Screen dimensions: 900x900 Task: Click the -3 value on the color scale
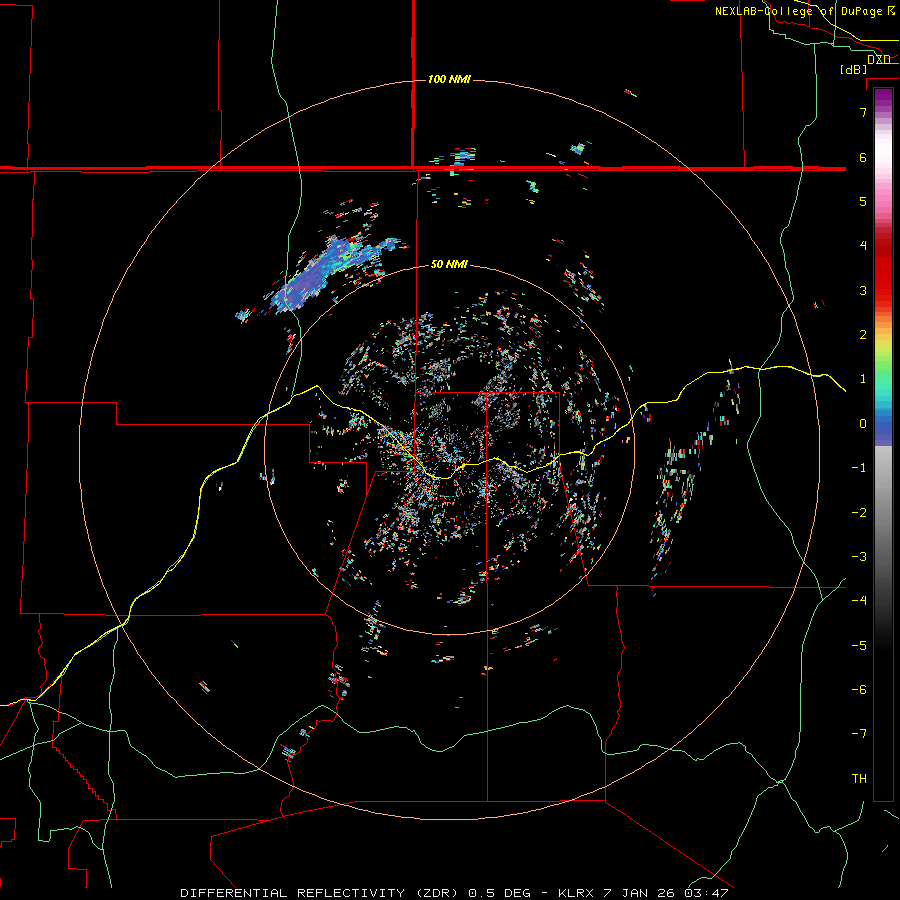[x=859, y=557]
